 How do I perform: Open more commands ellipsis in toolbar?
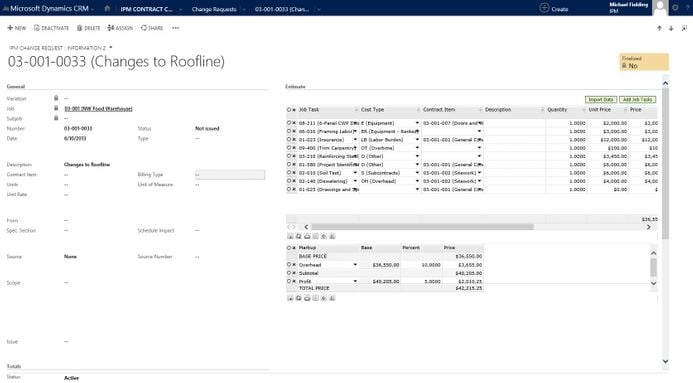[x=175, y=28]
